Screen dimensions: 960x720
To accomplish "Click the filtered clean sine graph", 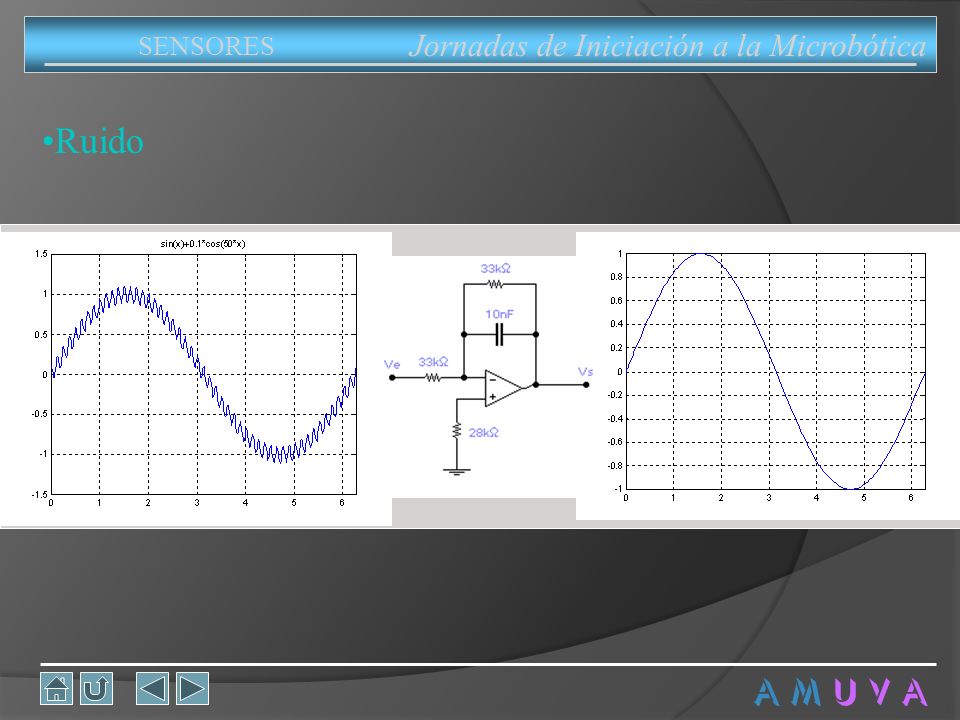I will 768,375.
